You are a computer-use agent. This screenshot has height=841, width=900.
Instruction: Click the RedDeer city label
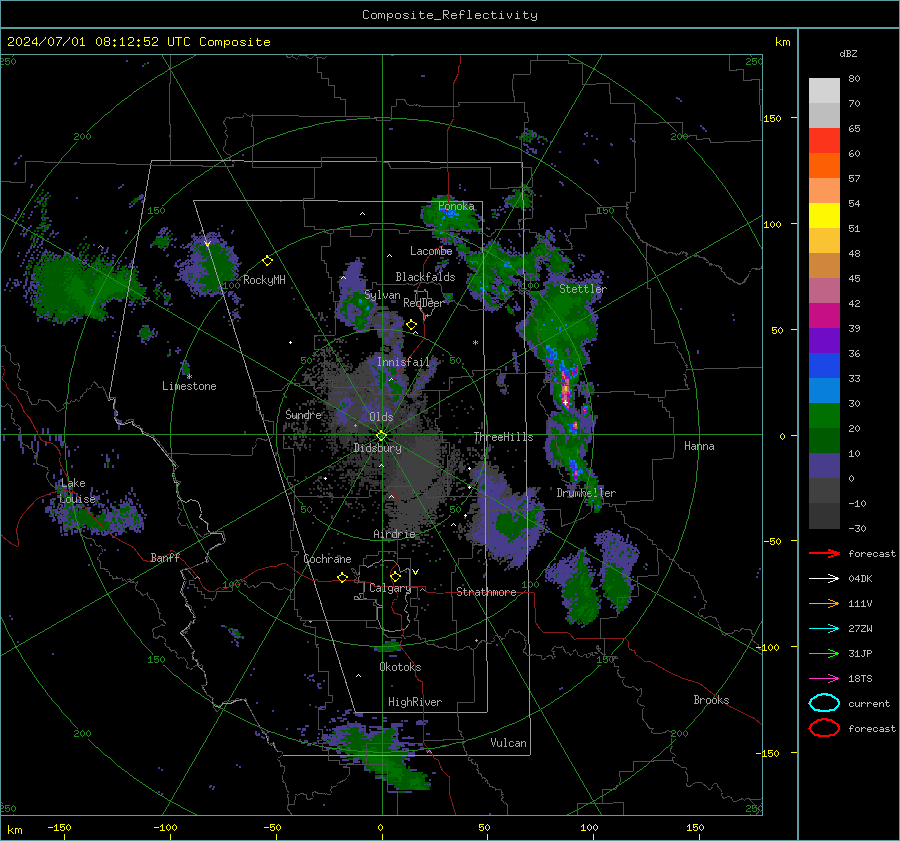point(424,303)
